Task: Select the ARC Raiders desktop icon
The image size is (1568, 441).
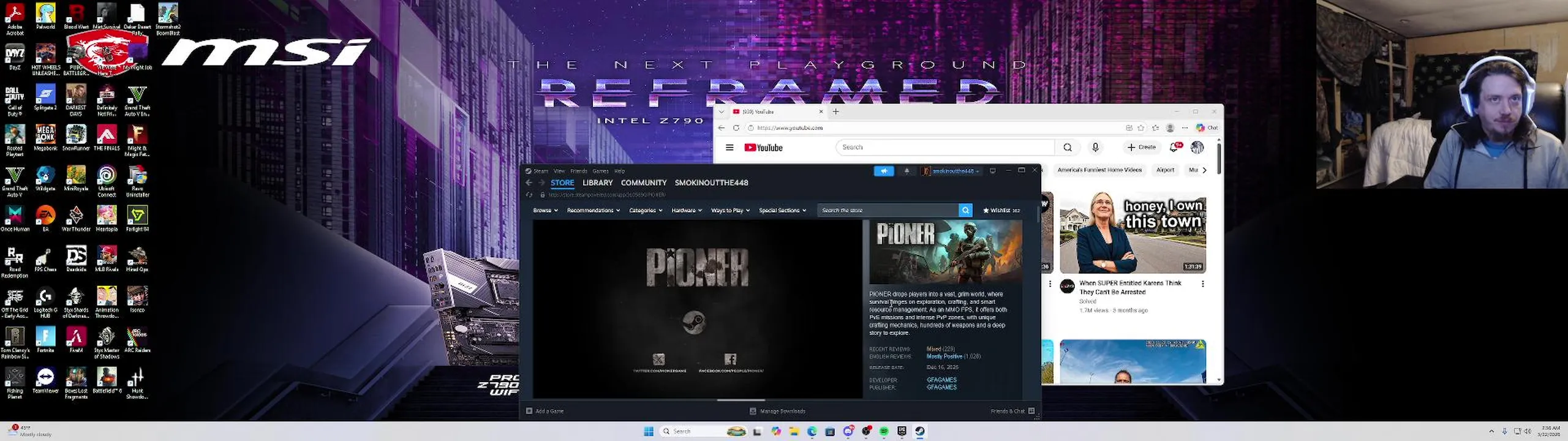Action: click(137, 340)
